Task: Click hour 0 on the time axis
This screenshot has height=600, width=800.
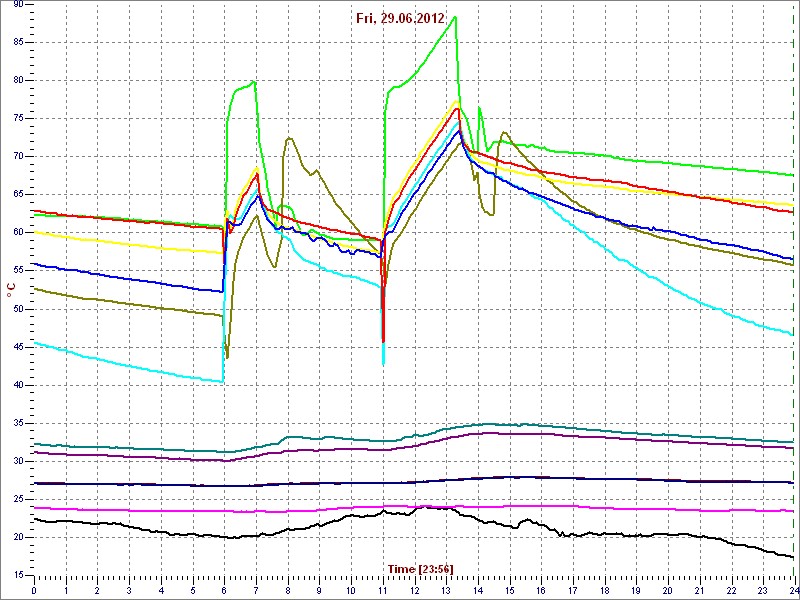Action: (34, 590)
